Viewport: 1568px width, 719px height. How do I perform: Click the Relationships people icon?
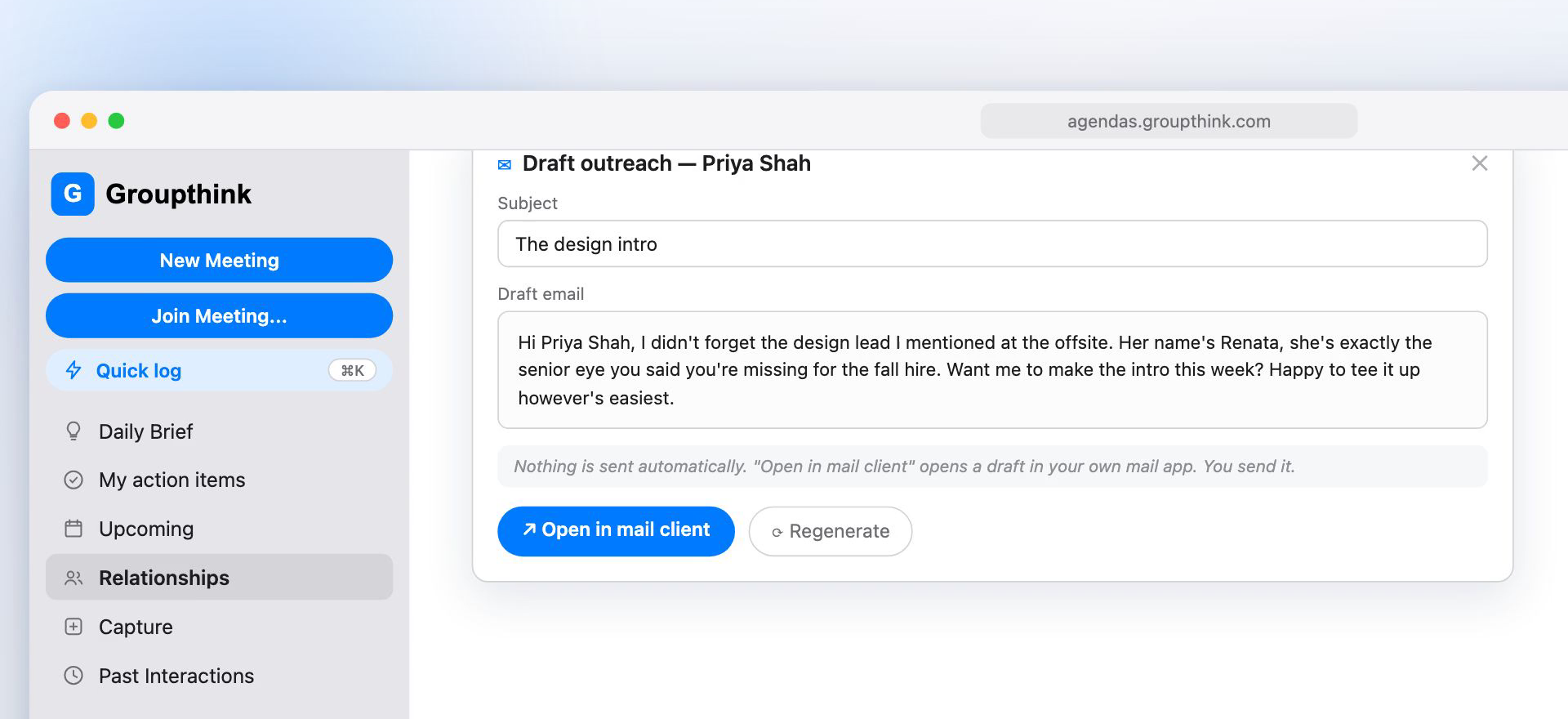tap(73, 578)
